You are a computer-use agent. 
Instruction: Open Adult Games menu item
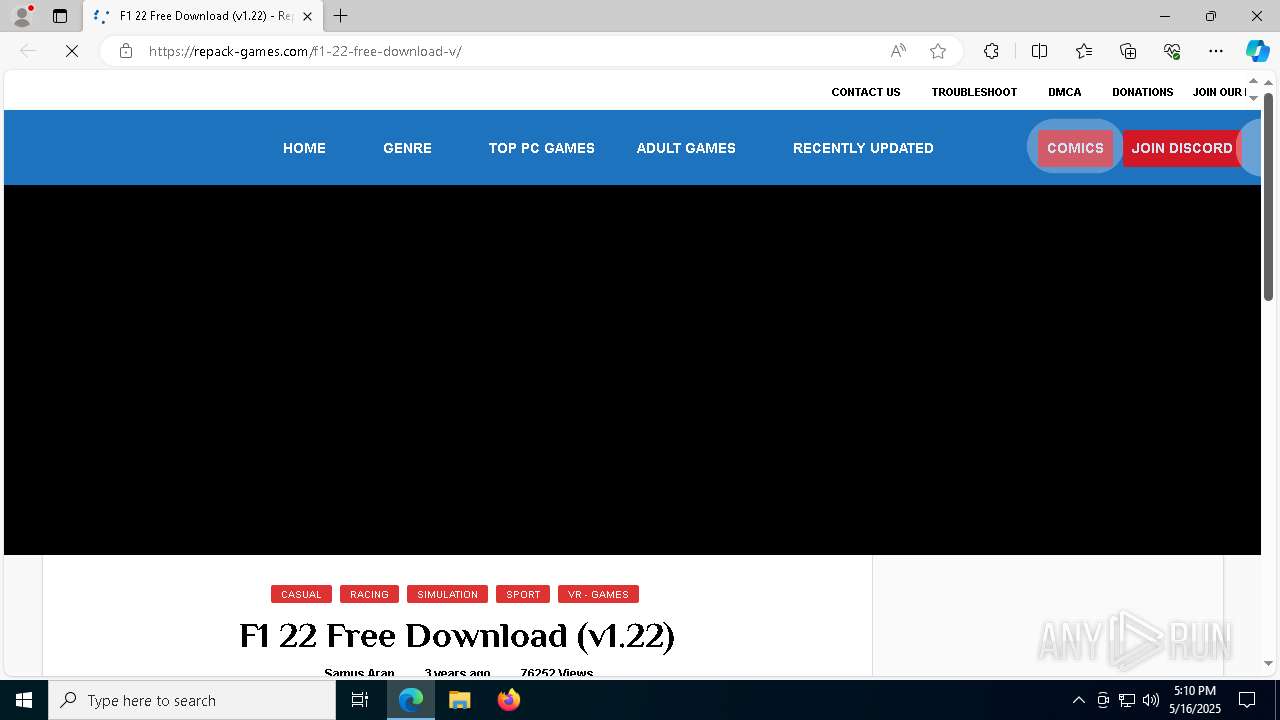[686, 148]
